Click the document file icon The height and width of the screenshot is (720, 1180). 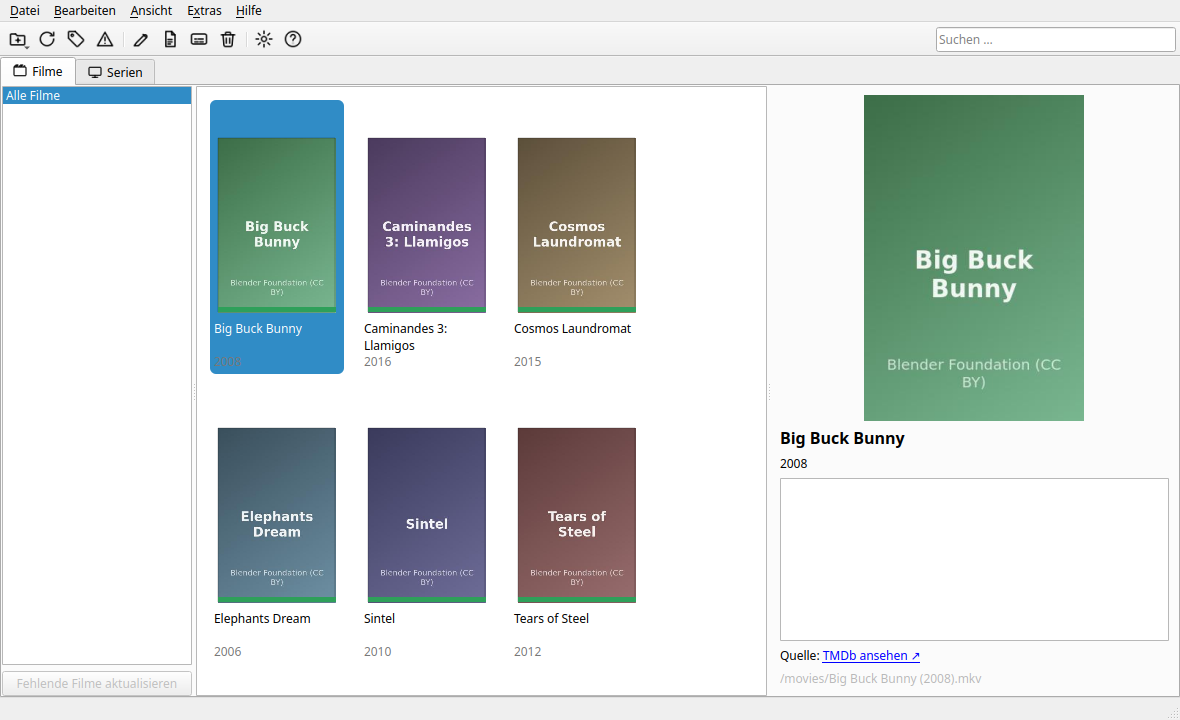point(170,39)
